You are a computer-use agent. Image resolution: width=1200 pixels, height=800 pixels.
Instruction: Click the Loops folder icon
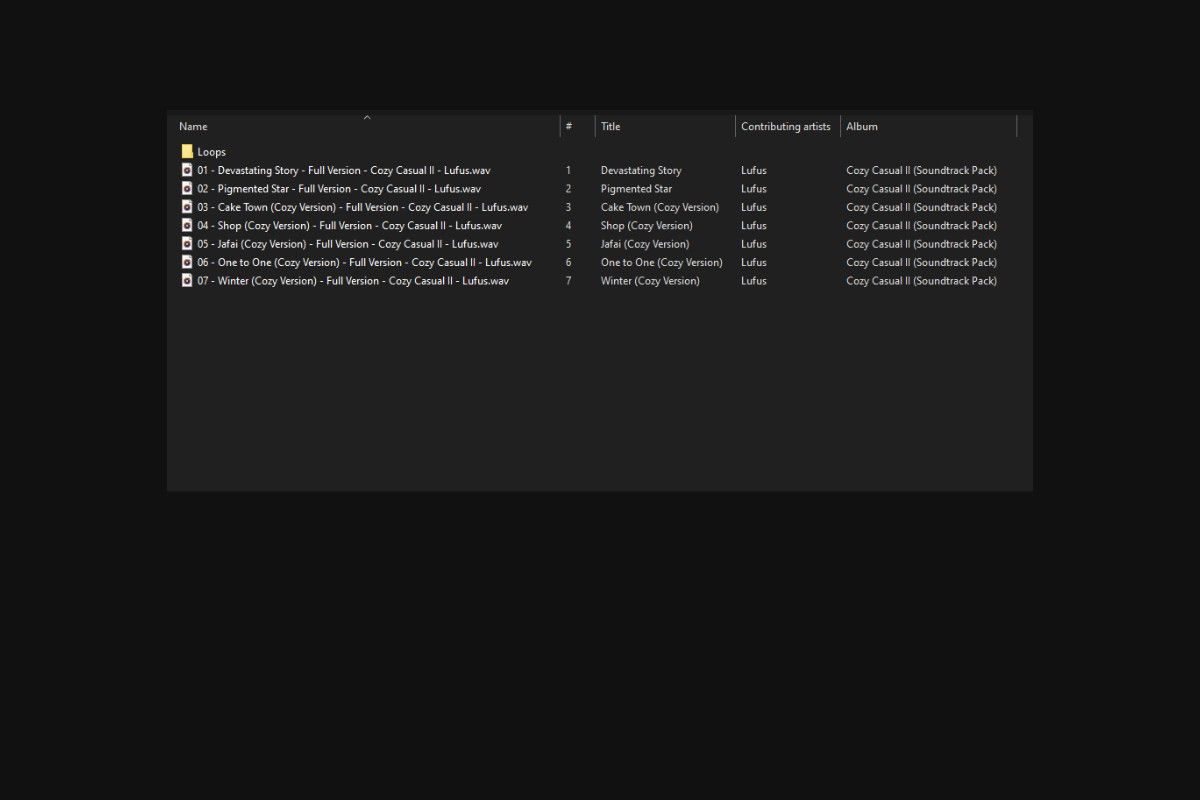pos(187,152)
